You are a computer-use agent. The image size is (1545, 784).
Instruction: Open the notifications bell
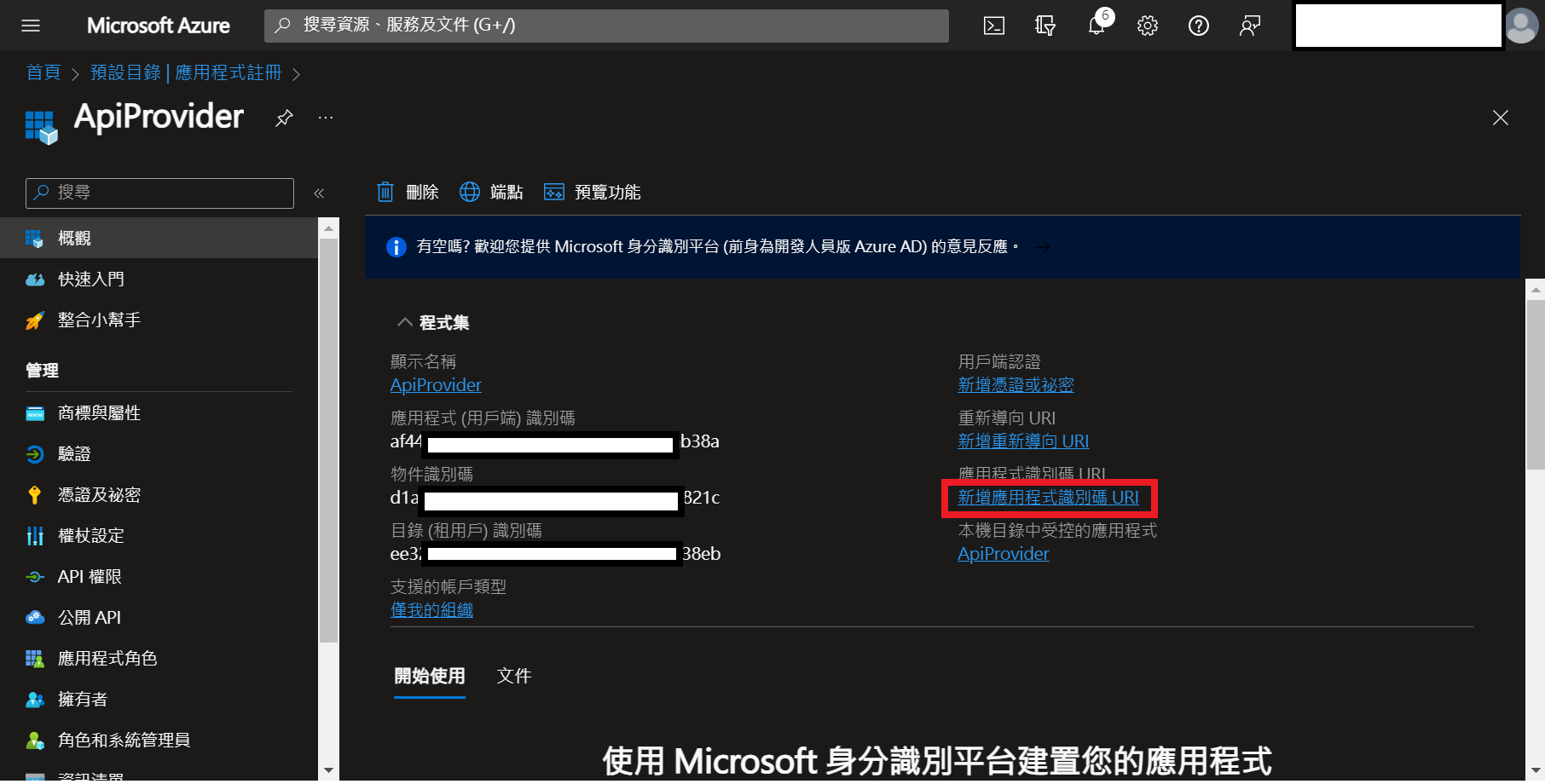pyautogui.click(x=1097, y=26)
